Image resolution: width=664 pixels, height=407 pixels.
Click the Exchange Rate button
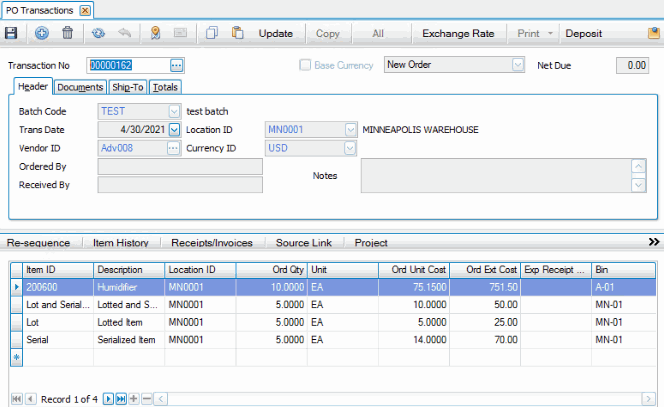pos(458,33)
